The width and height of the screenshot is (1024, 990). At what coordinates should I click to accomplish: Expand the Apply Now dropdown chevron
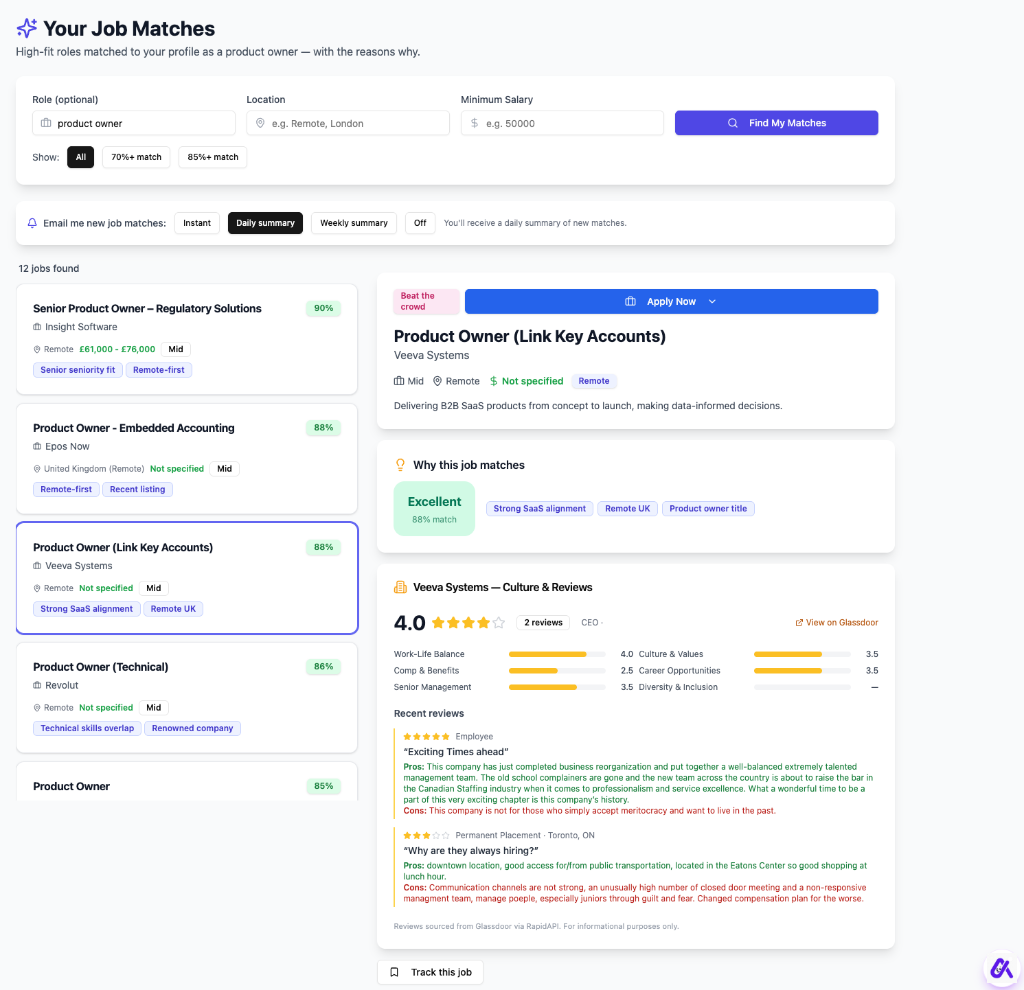(712, 301)
